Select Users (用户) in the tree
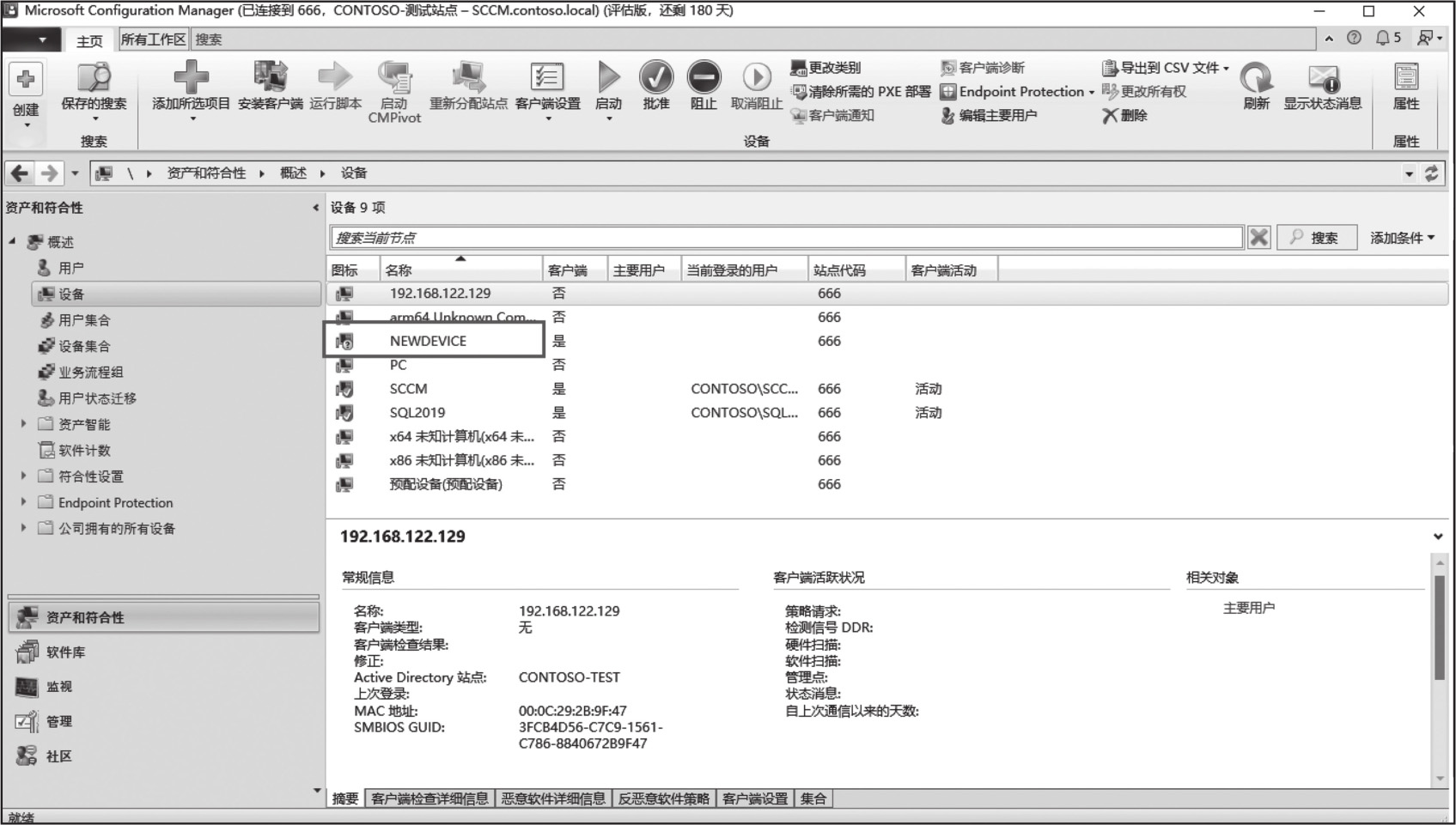 click(70, 268)
